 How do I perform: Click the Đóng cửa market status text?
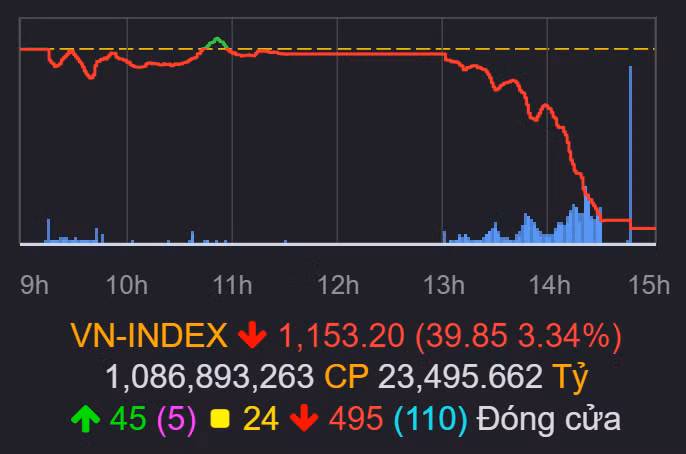click(549, 419)
